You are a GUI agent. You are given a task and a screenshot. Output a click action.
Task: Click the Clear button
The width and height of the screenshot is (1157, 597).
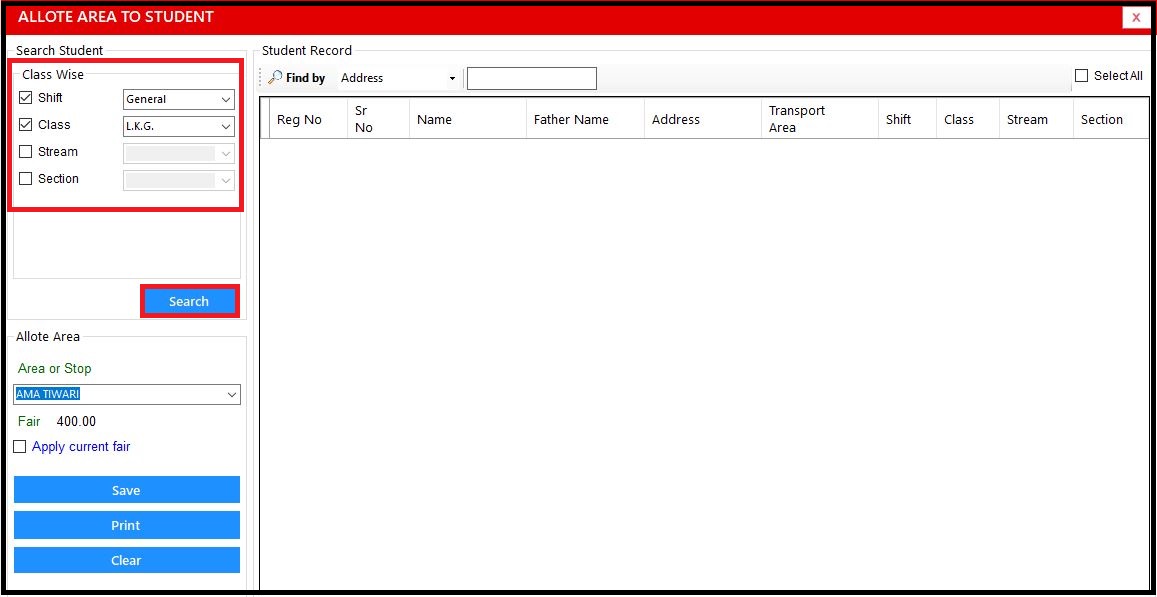(127, 560)
